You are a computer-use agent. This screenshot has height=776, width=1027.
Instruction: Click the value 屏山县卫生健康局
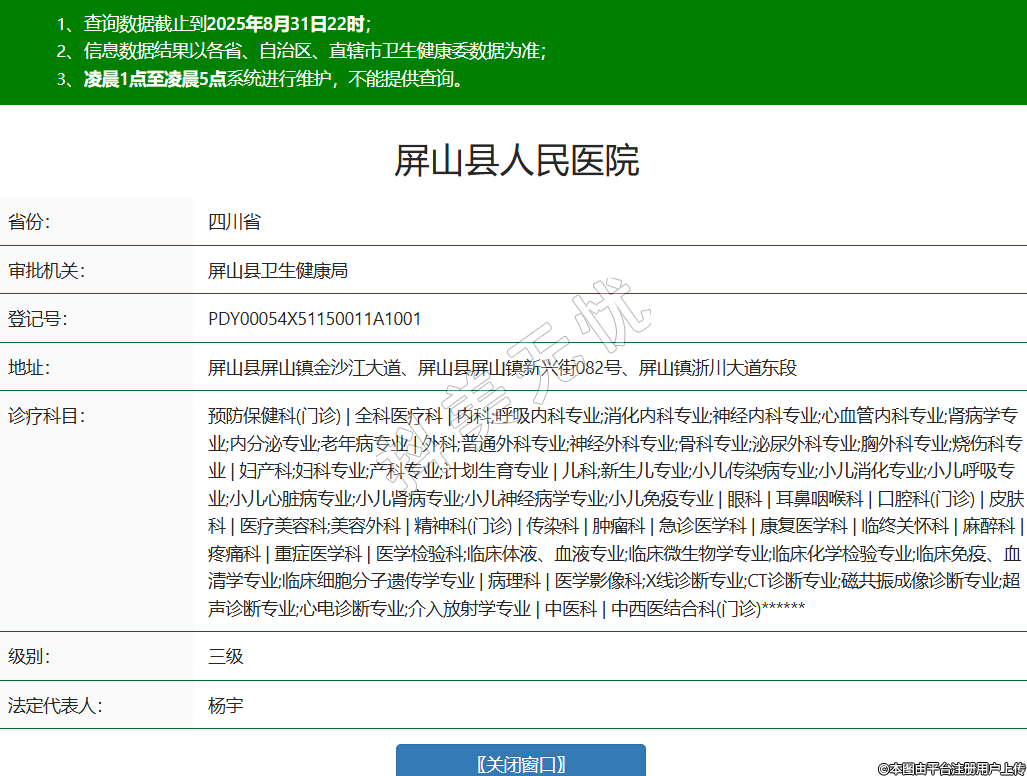278,271
